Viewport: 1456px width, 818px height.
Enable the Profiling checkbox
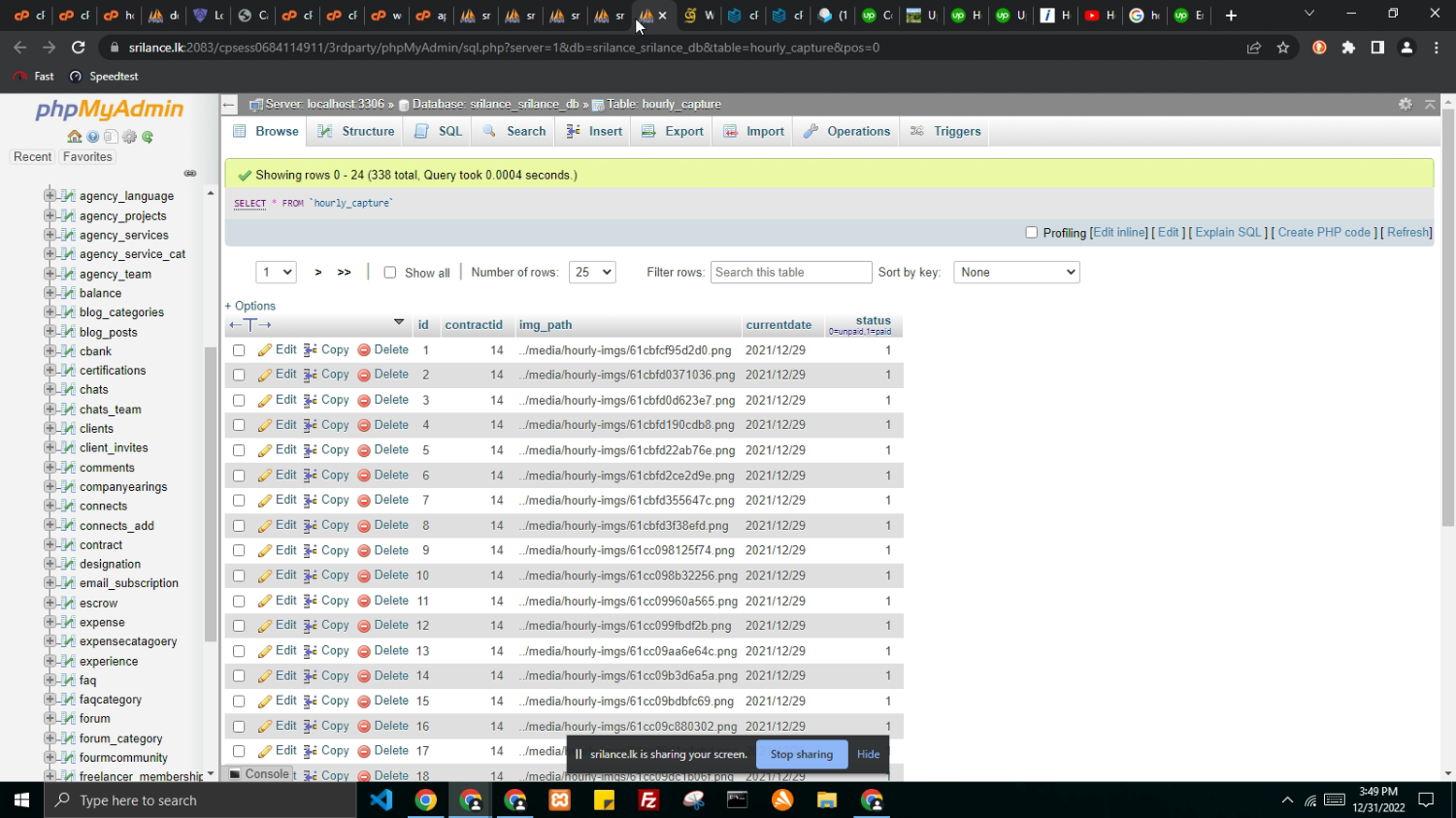tap(1032, 233)
